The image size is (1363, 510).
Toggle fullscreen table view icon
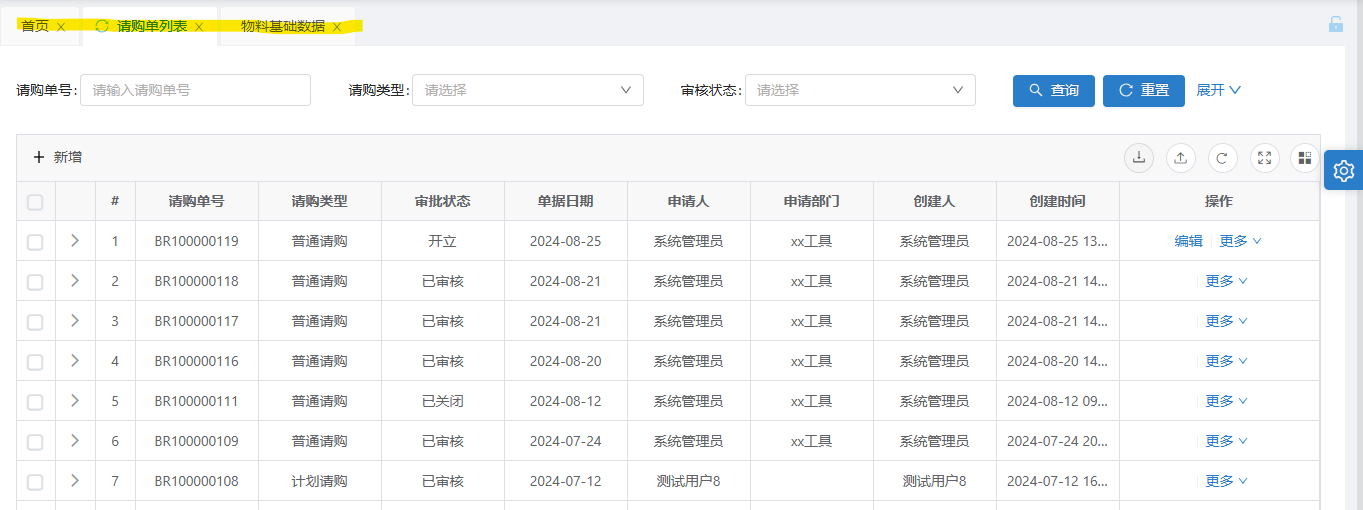point(1264,157)
